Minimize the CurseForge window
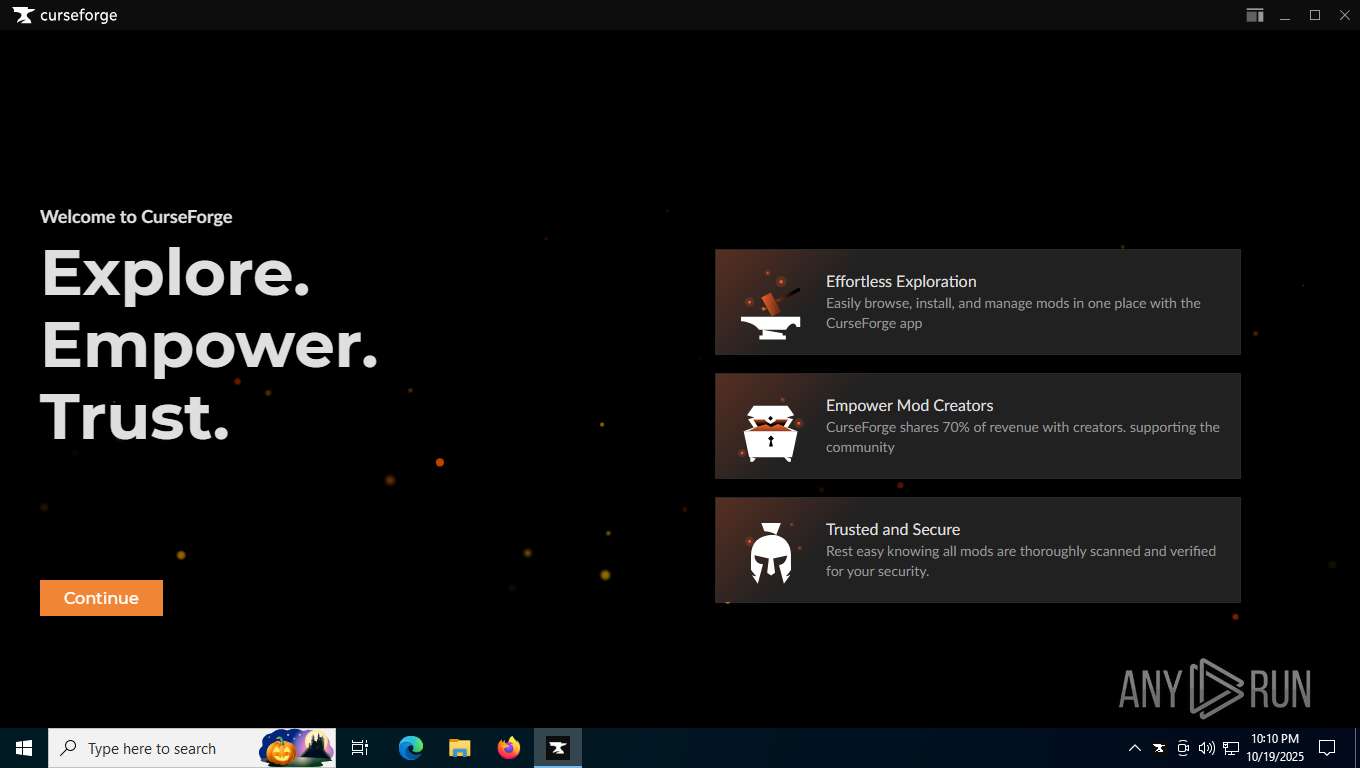The image size is (1360, 768). [1285, 15]
